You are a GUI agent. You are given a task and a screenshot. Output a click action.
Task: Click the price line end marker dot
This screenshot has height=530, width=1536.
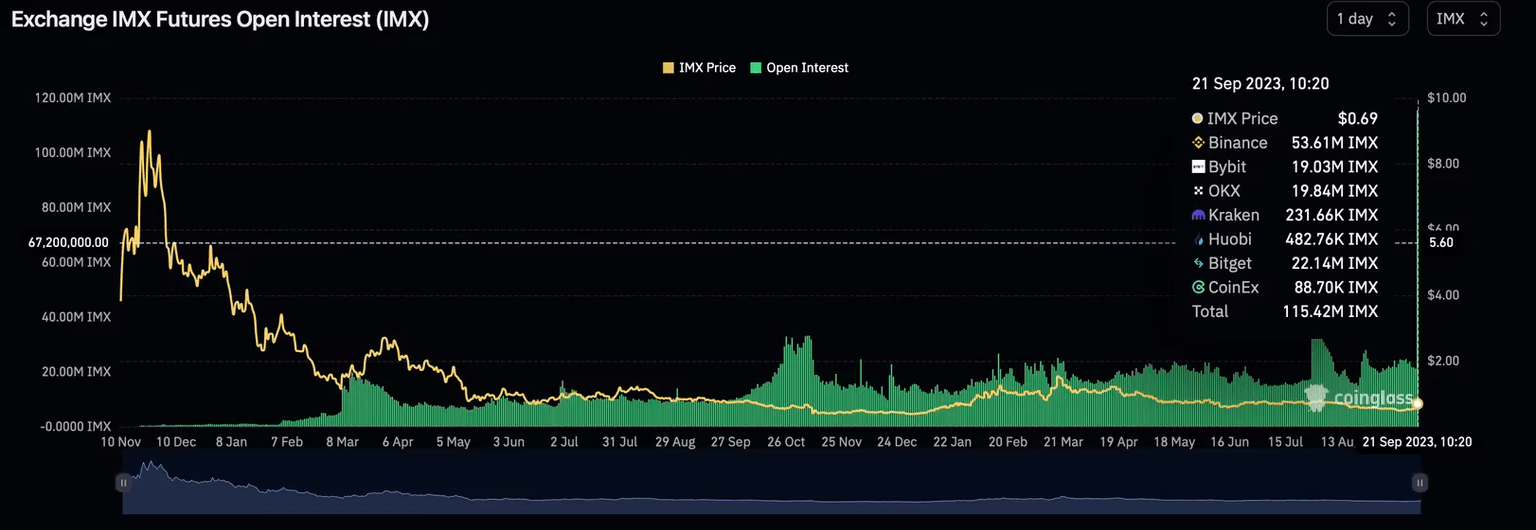click(x=1418, y=404)
